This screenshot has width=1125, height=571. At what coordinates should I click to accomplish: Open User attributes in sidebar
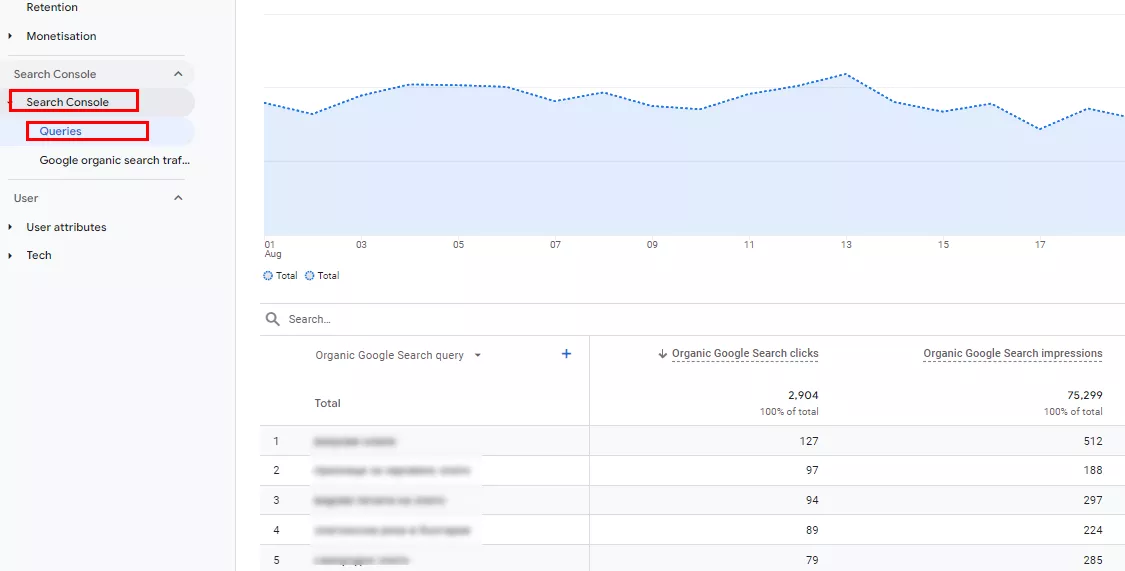66,227
